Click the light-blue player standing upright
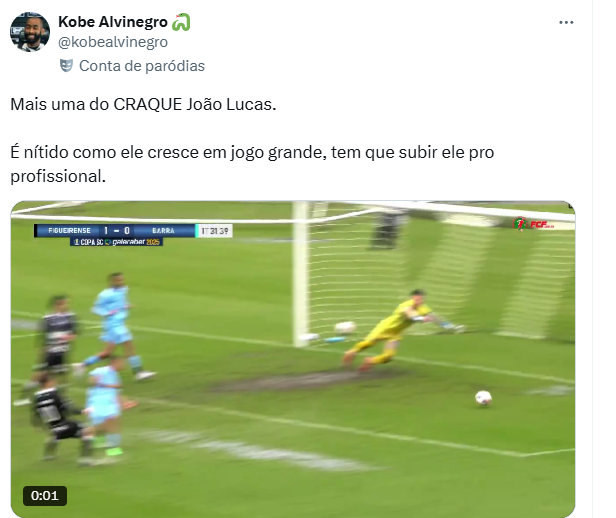Screen dimensions: 616x518 click(116, 327)
